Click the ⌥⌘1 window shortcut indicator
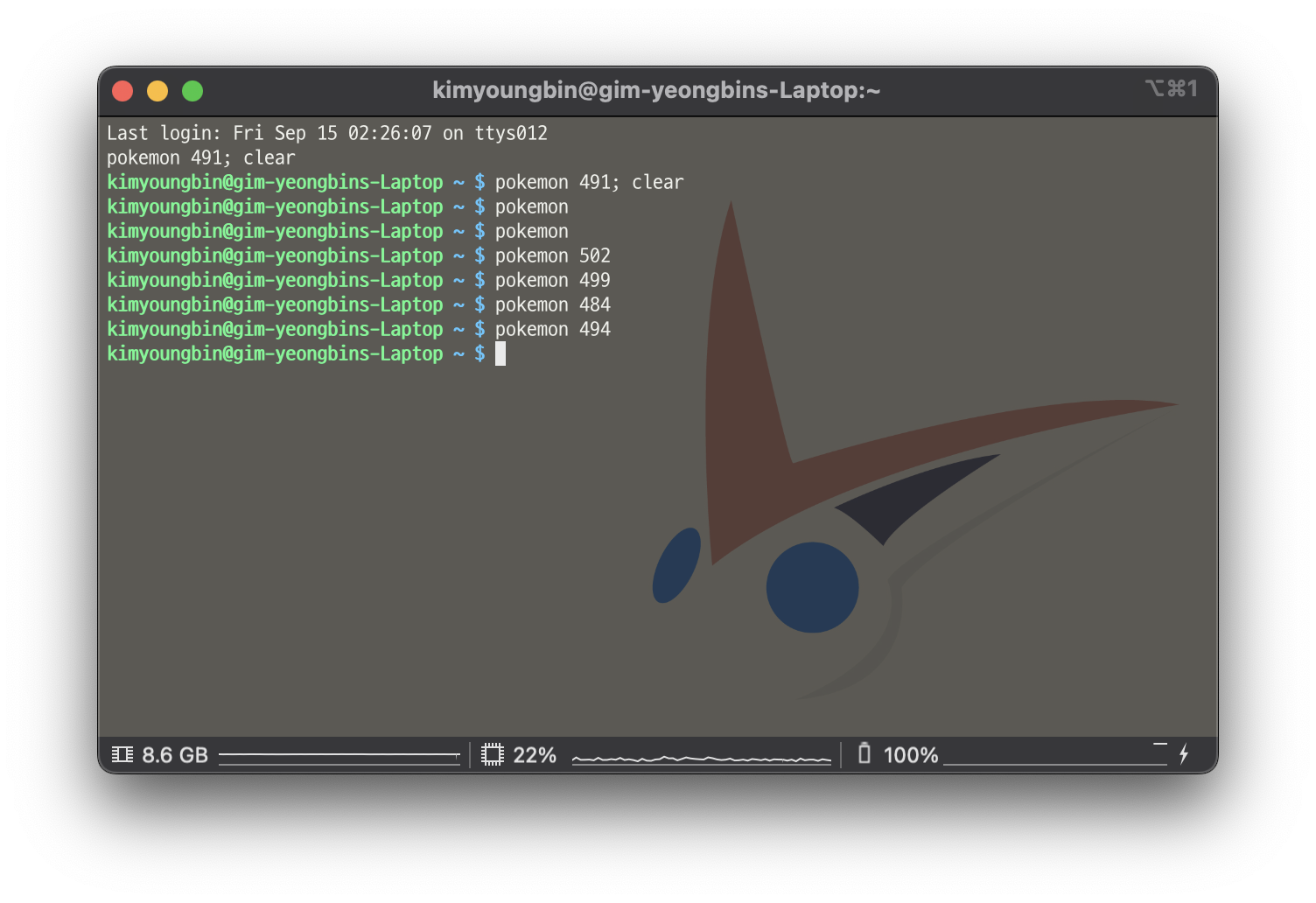Viewport: 1316px width, 903px height. [x=1171, y=88]
